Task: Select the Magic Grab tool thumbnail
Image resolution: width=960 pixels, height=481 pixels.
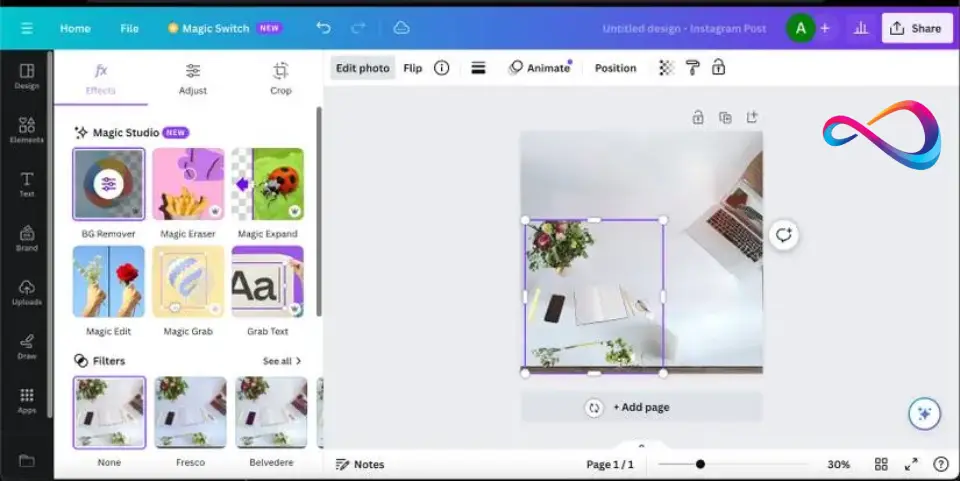Action: pyautogui.click(x=188, y=282)
